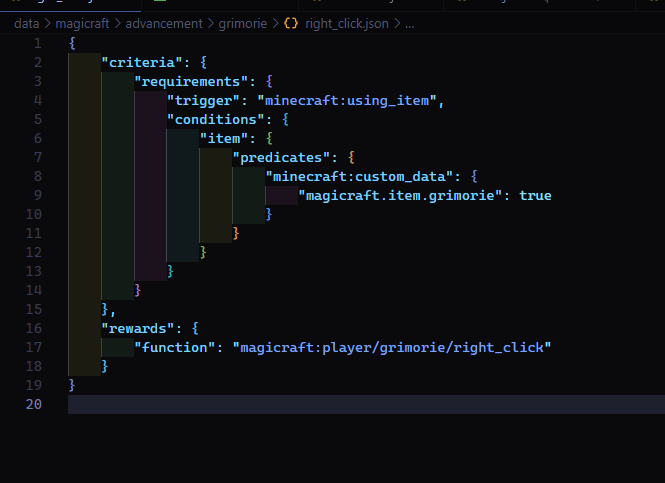Click line number 1 in the gutter
The image size is (665, 483).
tap(38, 44)
